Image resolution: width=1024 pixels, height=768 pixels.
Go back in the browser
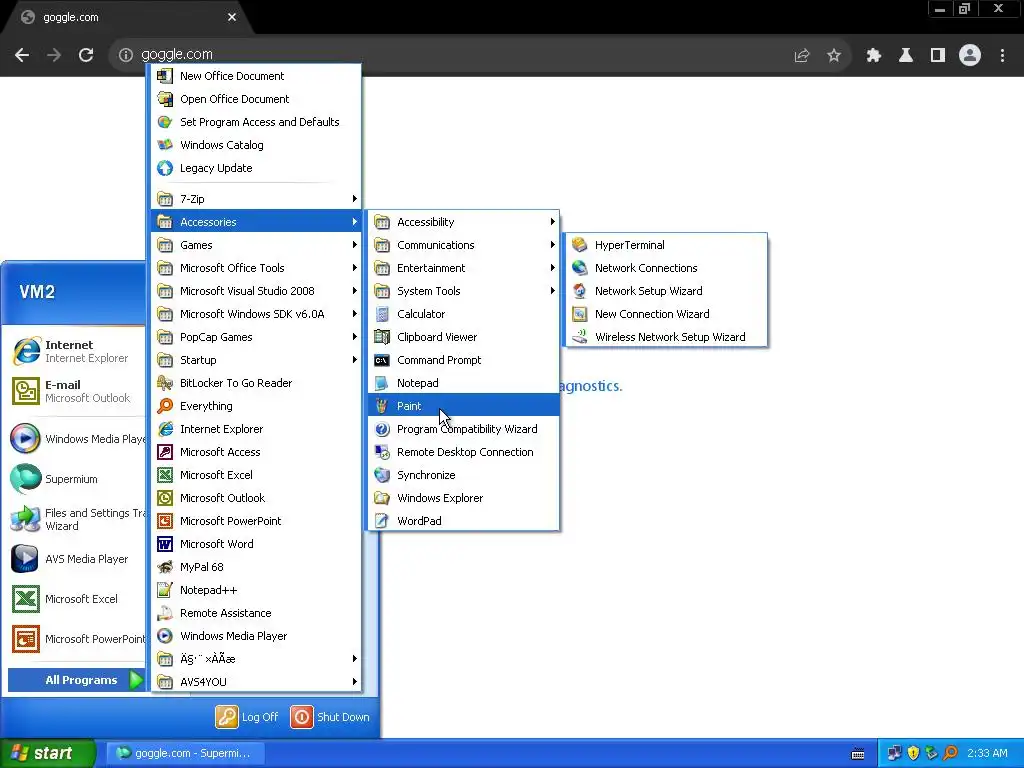coord(22,56)
